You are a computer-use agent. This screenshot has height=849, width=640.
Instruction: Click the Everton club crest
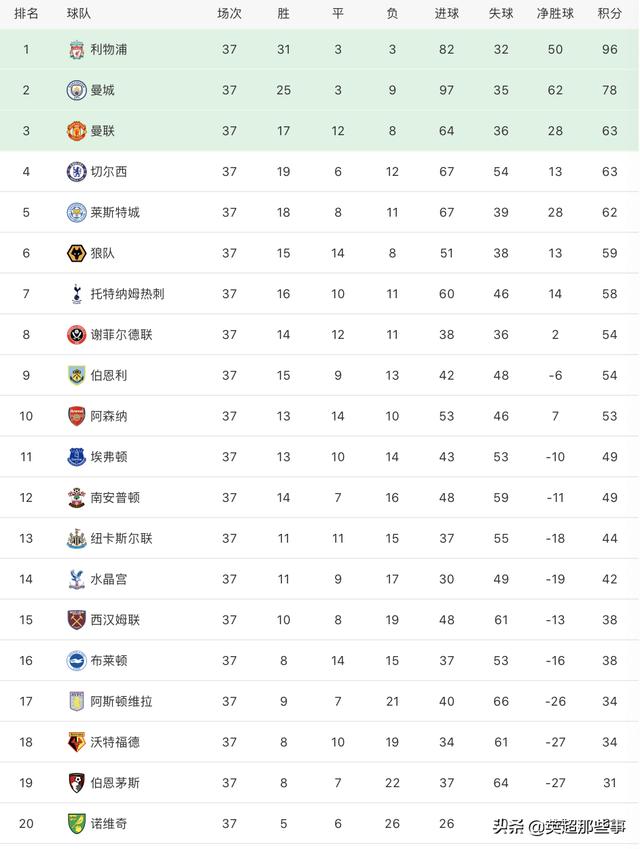point(76,457)
